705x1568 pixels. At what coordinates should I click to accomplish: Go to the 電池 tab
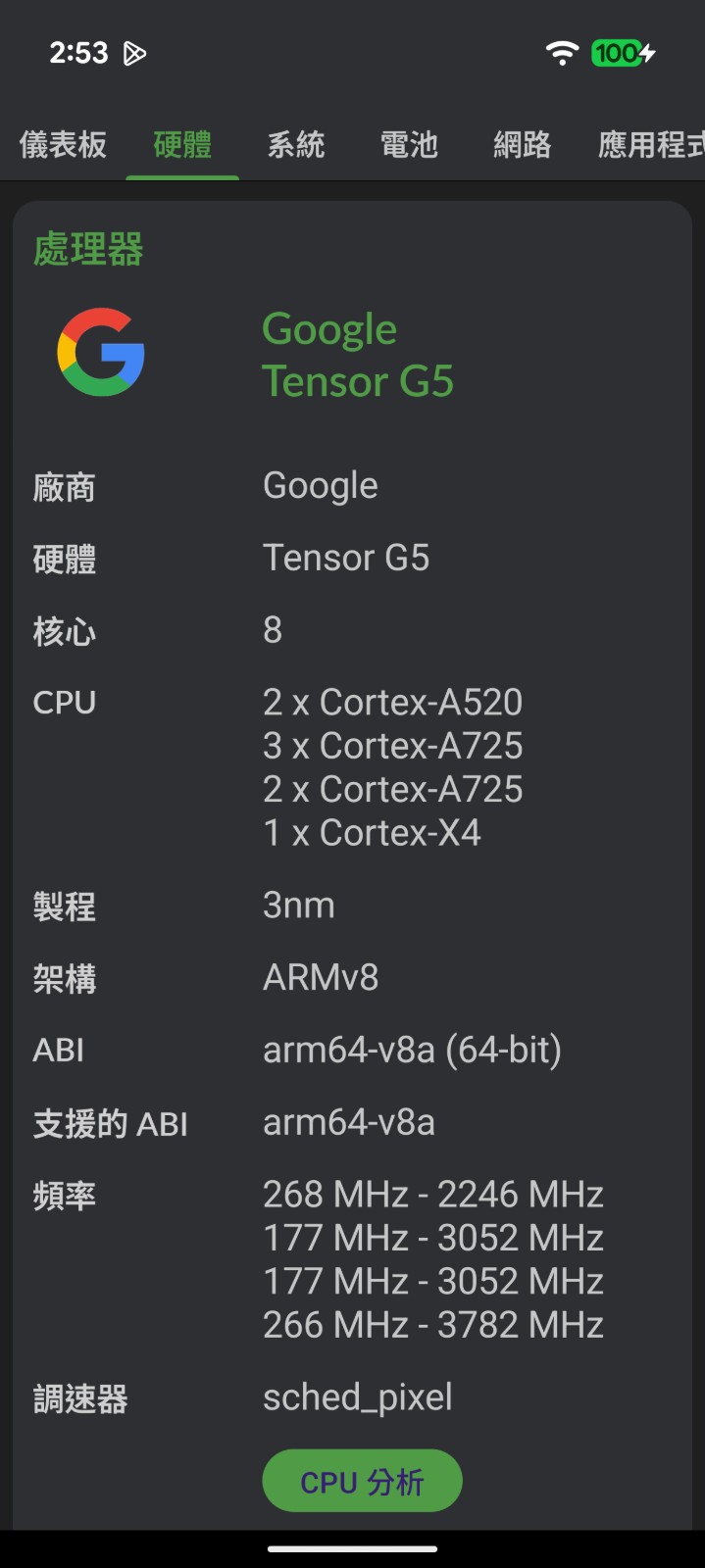[x=409, y=145]
